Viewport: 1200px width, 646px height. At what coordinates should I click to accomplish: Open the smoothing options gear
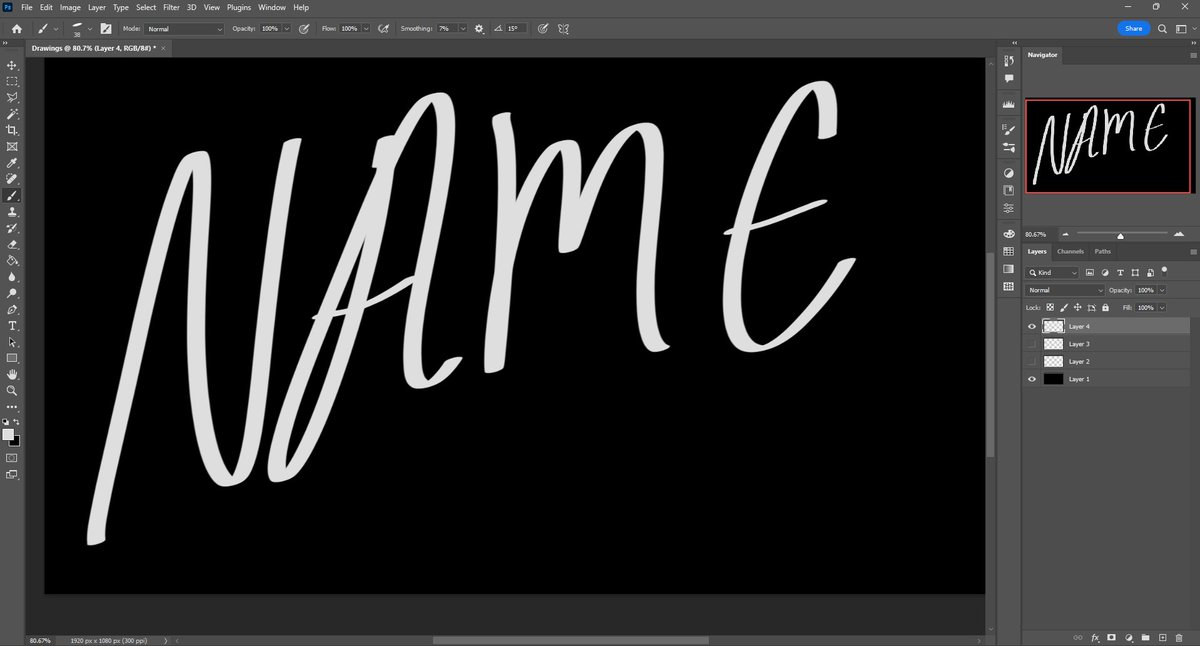point(480,29)
